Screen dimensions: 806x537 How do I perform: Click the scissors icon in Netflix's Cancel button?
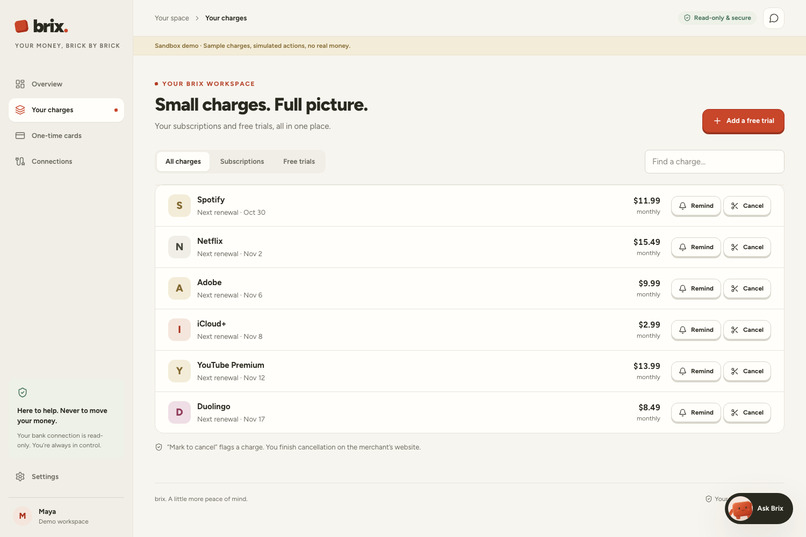[x=735, y=247]
